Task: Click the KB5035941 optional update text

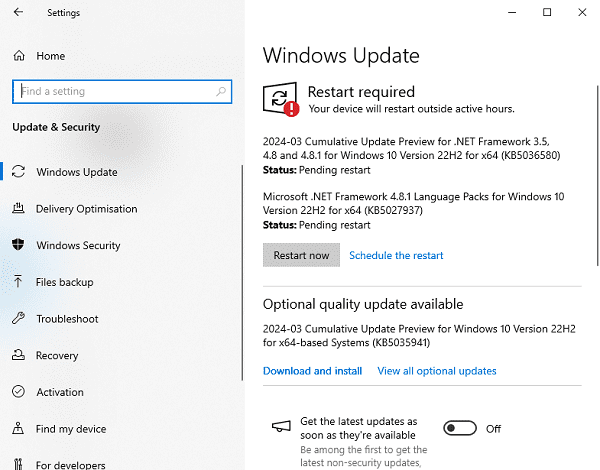Action: 419,336
